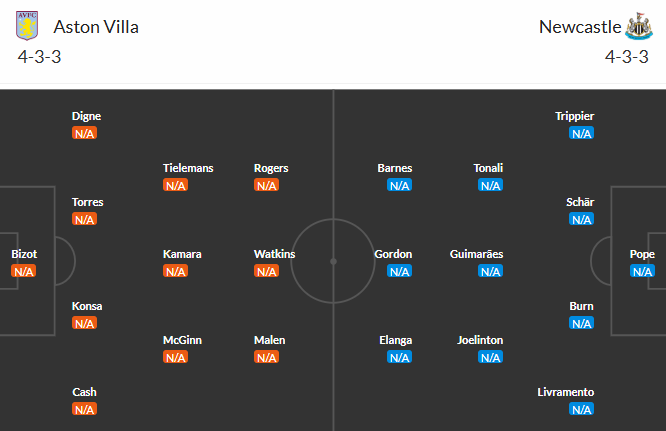Click Kamara's orange rating badge

point(175,271)
